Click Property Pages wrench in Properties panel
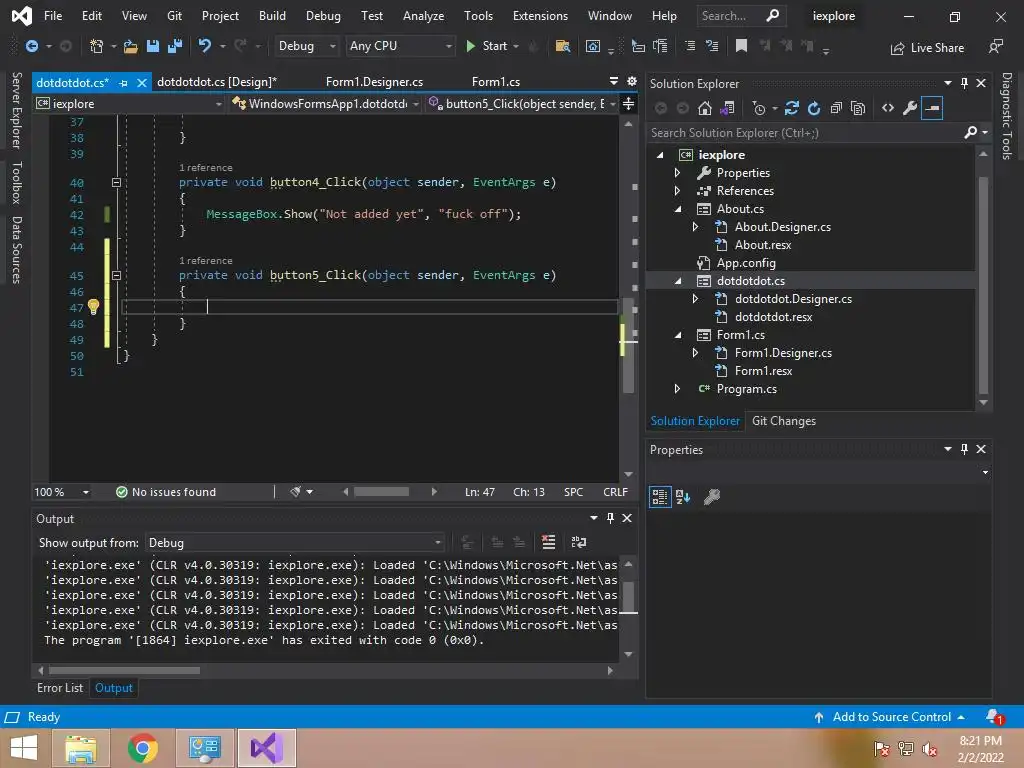Image resolution: width=1024 pixels, height=768 pixels. (712, 497)
